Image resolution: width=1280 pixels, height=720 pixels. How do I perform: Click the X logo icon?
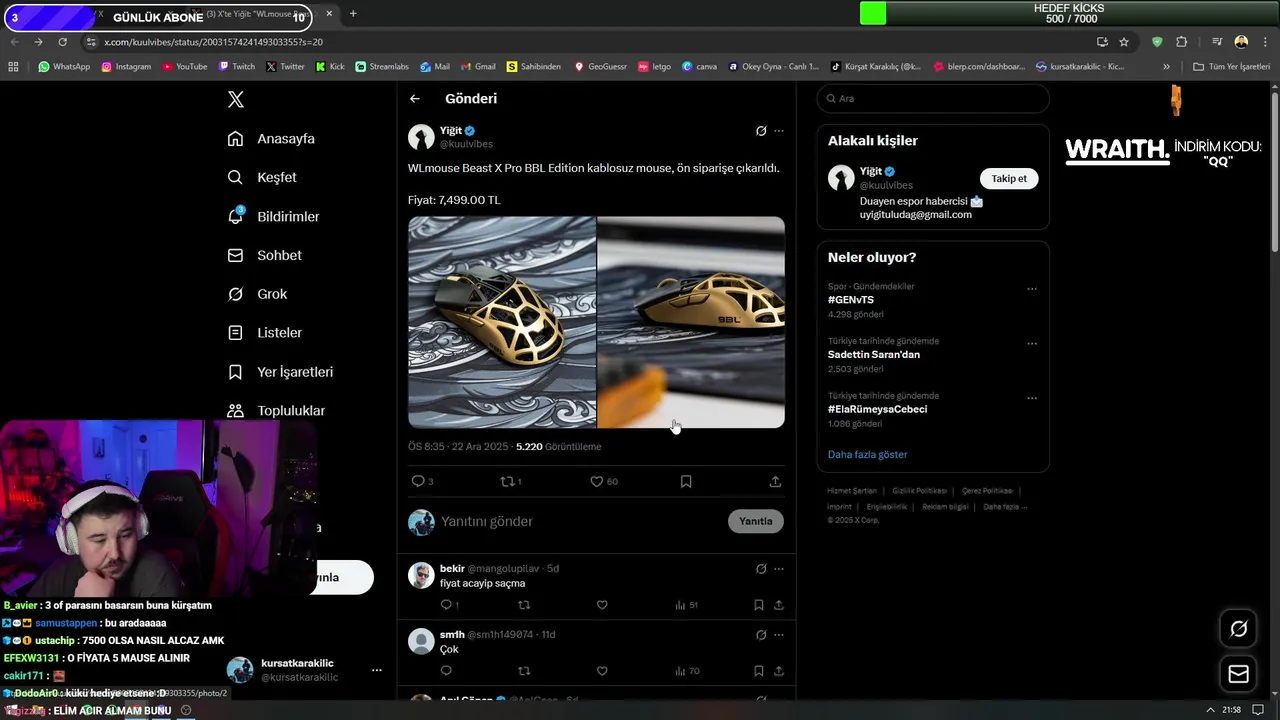[236, 99]
